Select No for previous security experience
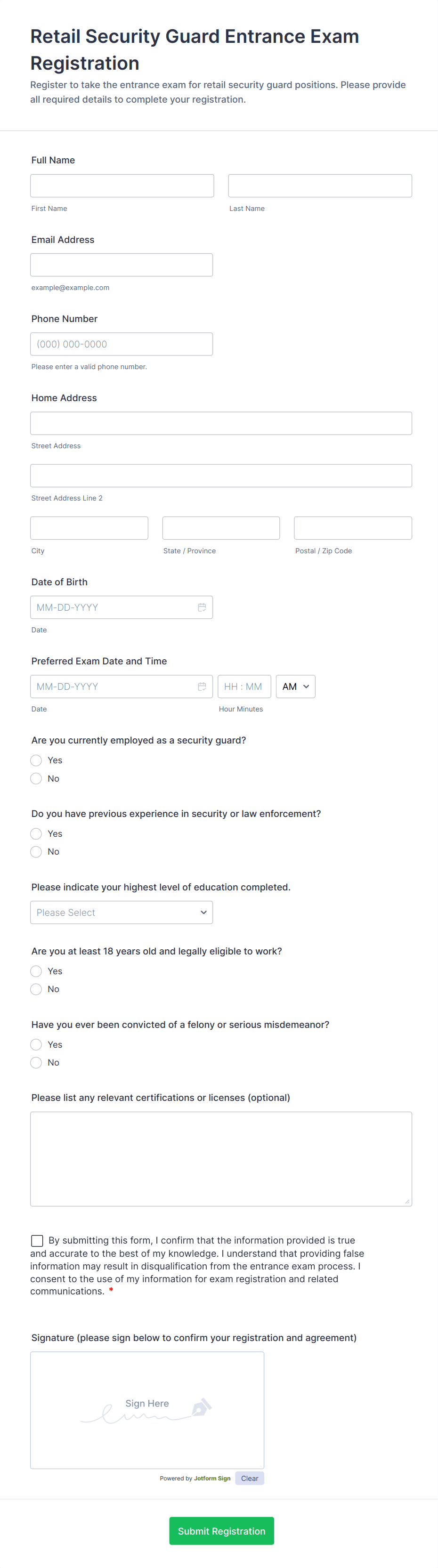Viewport: 438px width, 1568px height. [x=37, y=851]
